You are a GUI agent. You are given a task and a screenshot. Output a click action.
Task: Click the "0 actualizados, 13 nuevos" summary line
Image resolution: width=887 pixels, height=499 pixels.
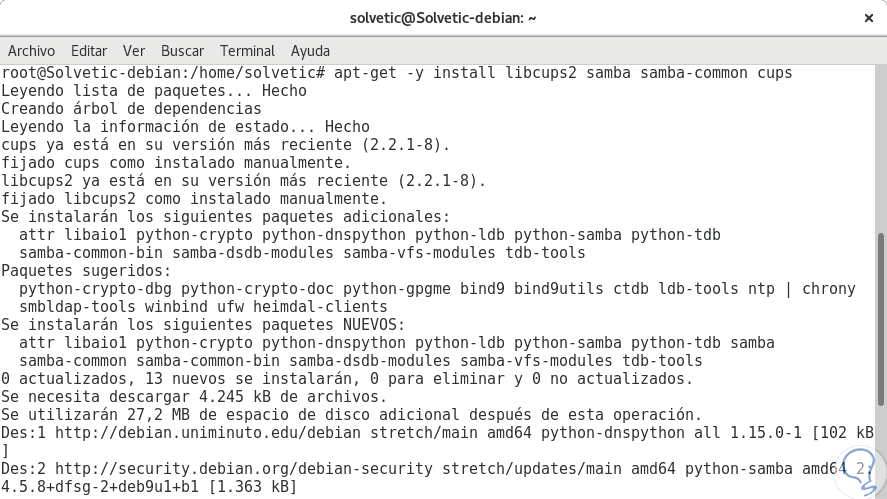(346, 379)
